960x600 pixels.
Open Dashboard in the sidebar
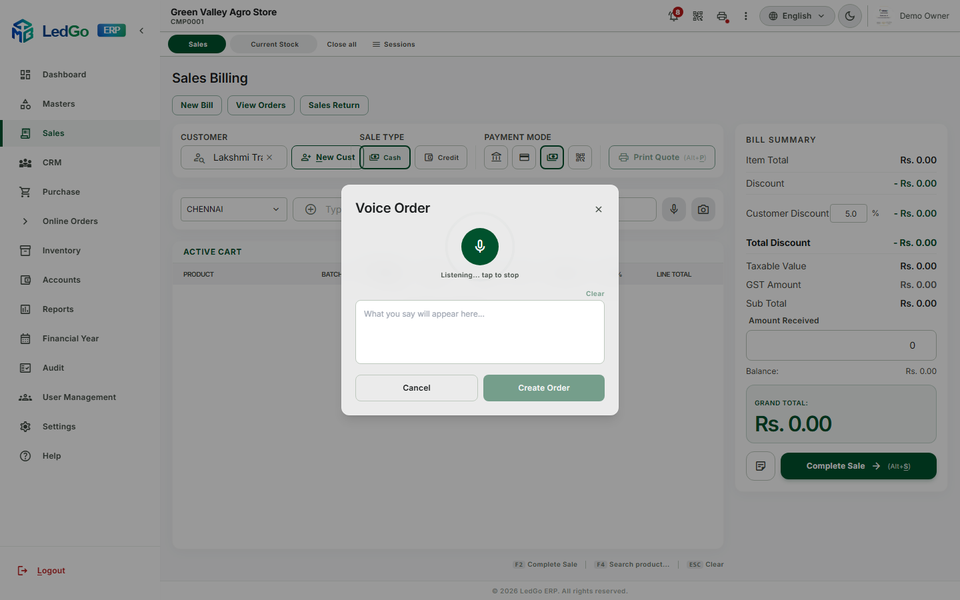80,75
